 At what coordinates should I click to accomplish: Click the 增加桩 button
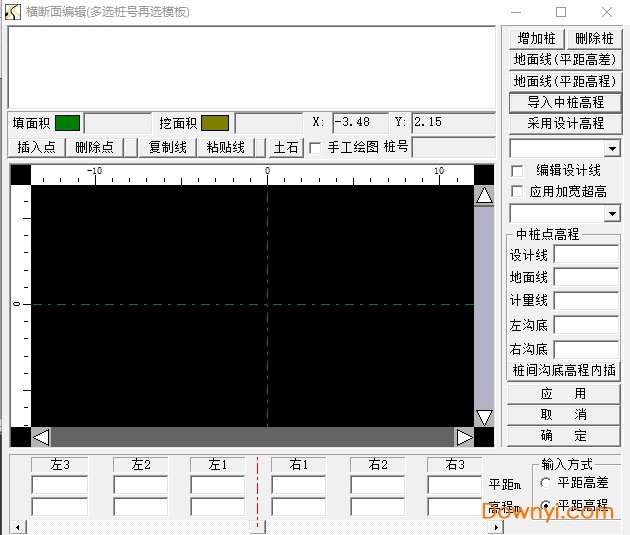point(536,39)
